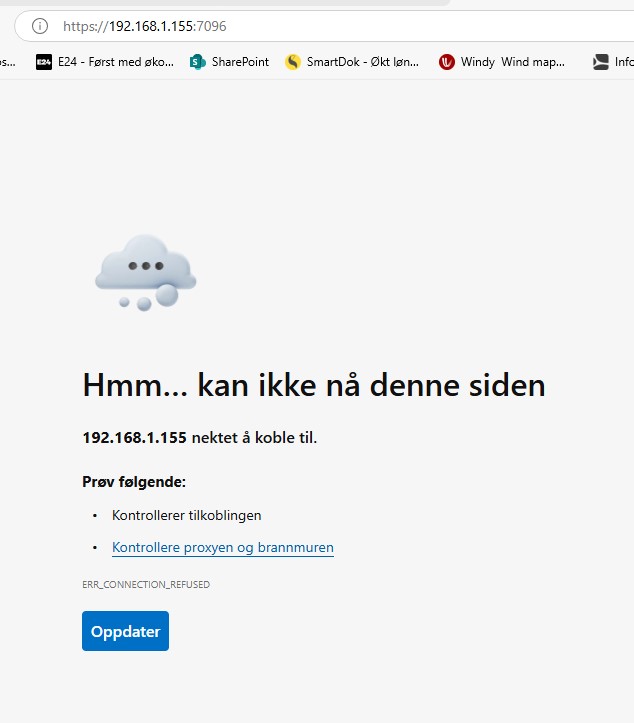
Task: Click the site information icon in address bar
Action: click(x=40, y=26)
